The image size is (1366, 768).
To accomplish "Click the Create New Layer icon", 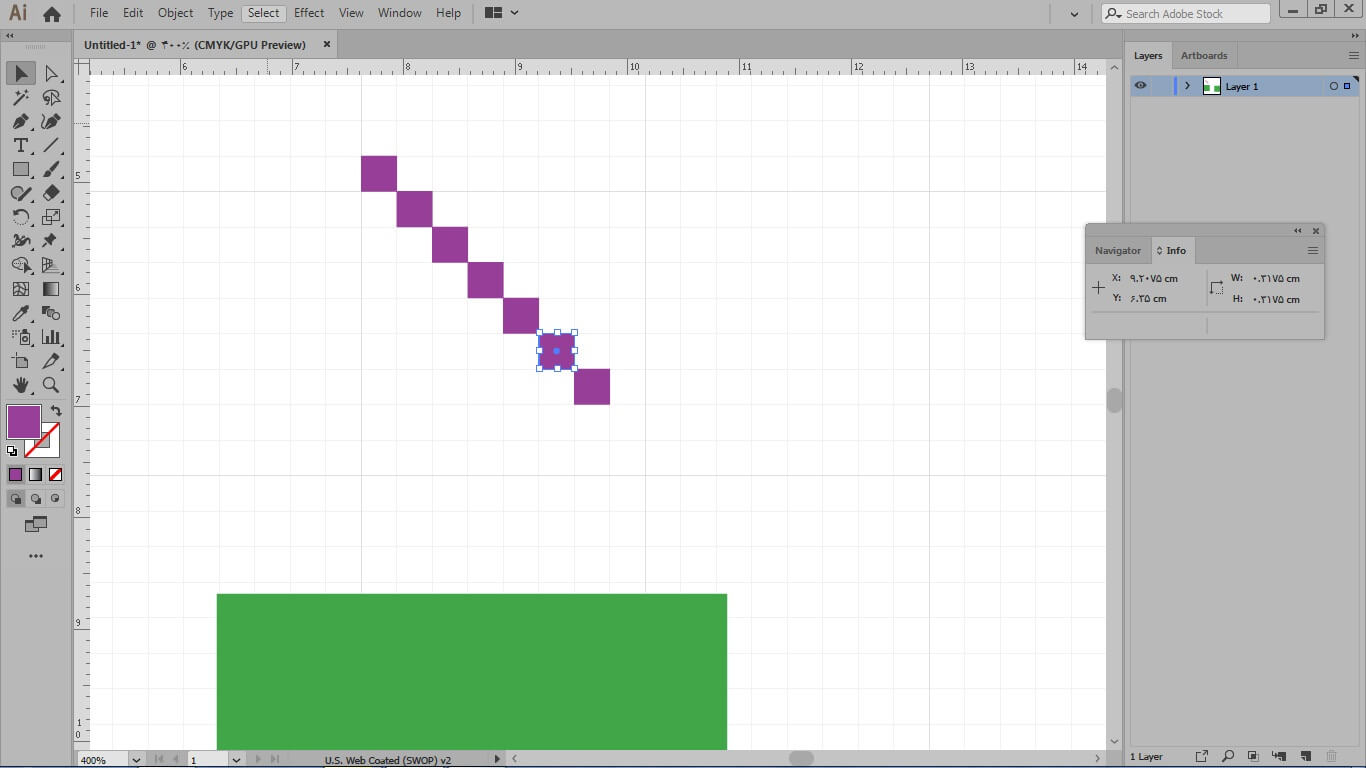I will tap(1305, 756).
